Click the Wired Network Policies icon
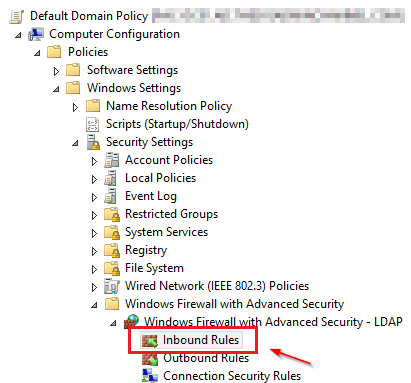Image resolution: width=411 pixels, height=383 pixels. pos(112,286)
